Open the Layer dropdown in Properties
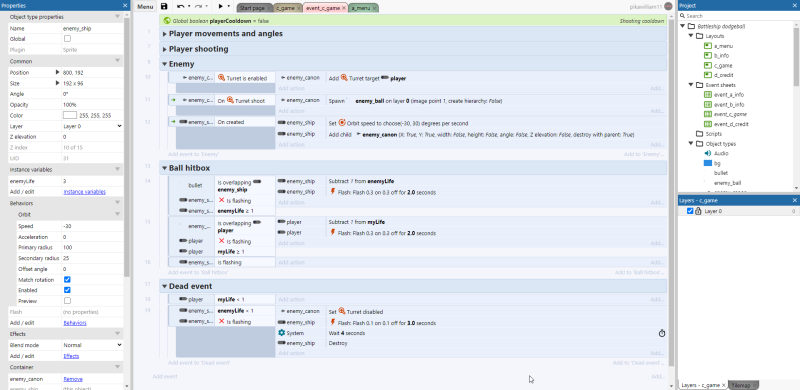This screenshot has height=390, width=800. click(x=92, y=126)
